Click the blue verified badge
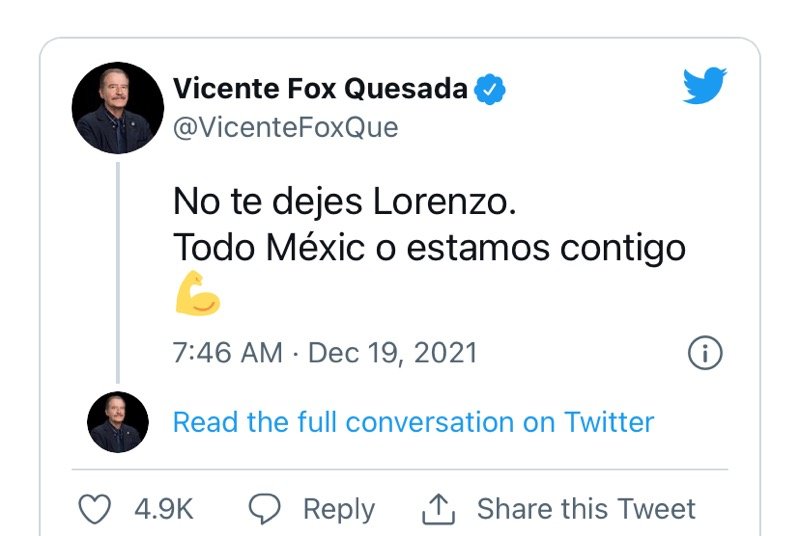 [489, 89]
